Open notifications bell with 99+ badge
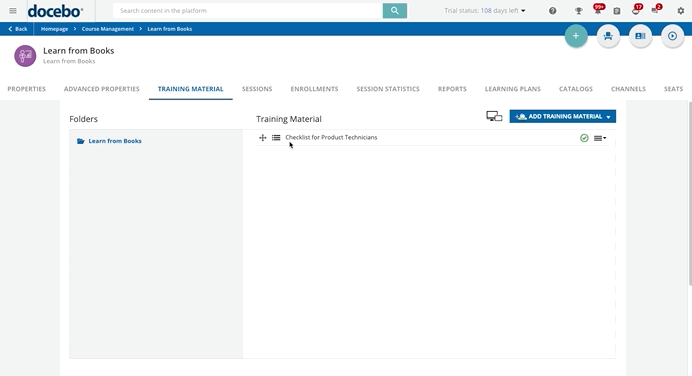Screen dimensions: 692x376 [x=598, y=10]
